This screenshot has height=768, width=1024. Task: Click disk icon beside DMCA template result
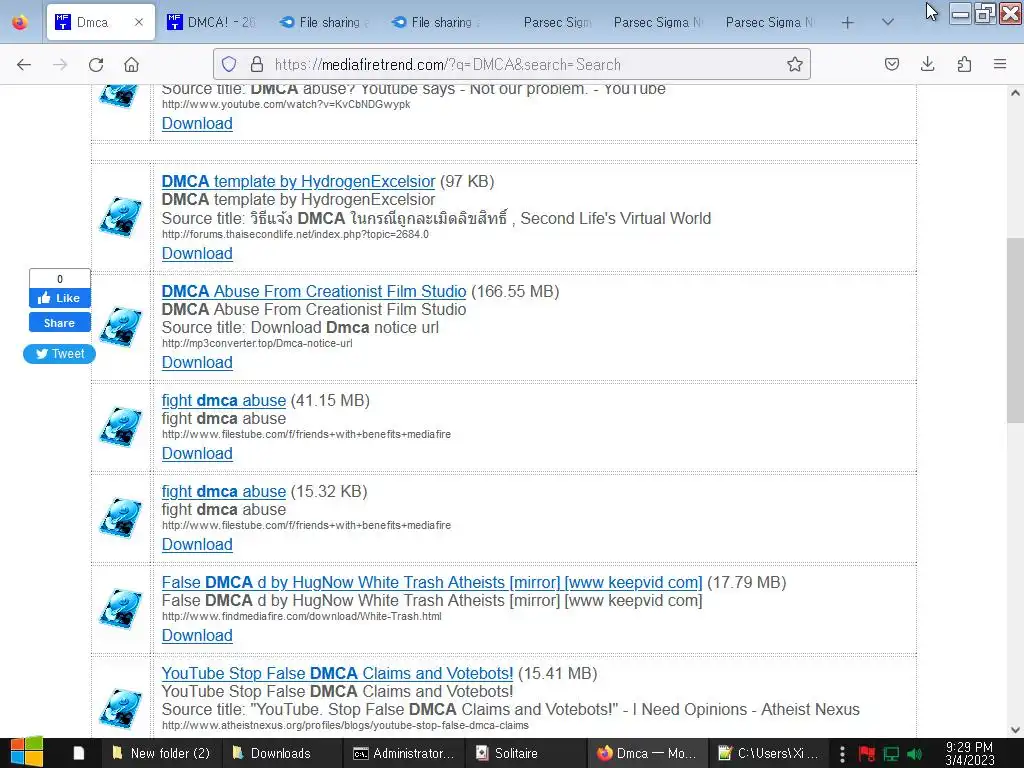pos(121,217)
